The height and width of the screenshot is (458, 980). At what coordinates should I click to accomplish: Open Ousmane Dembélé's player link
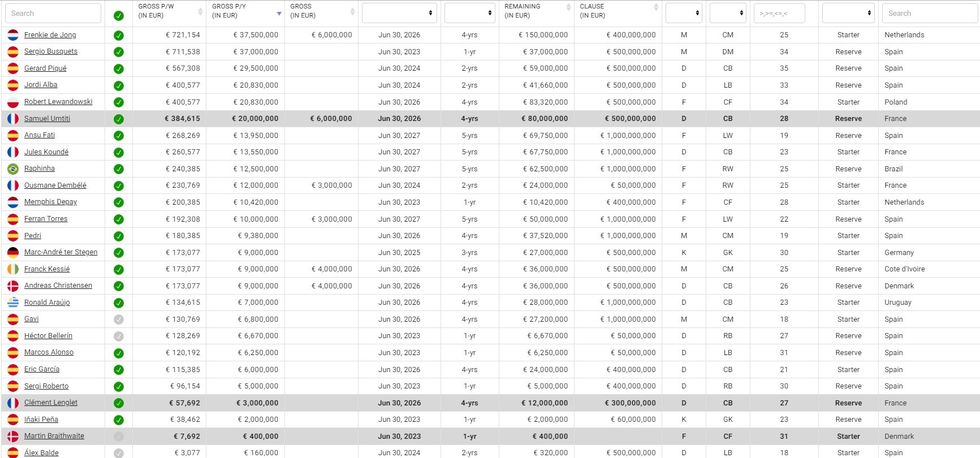point(55,185)
